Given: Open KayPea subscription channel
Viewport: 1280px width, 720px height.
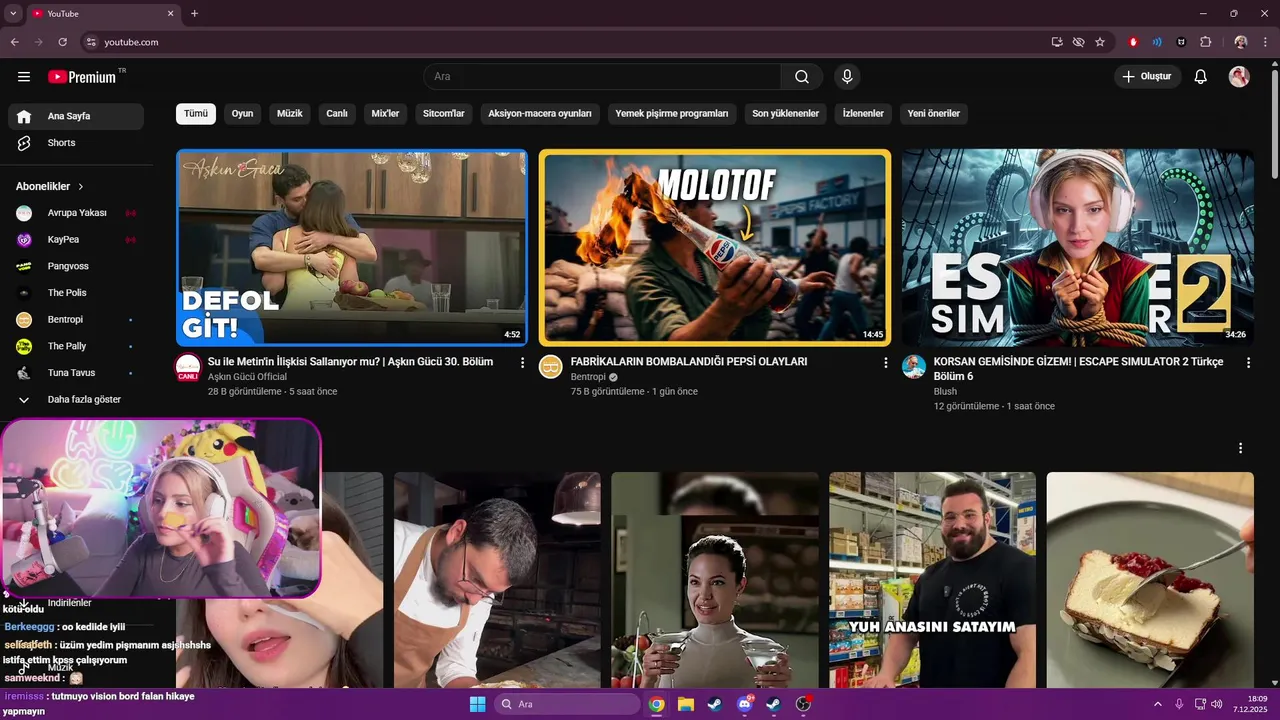Looking at the screenshot, I should [x=76, y=240].
